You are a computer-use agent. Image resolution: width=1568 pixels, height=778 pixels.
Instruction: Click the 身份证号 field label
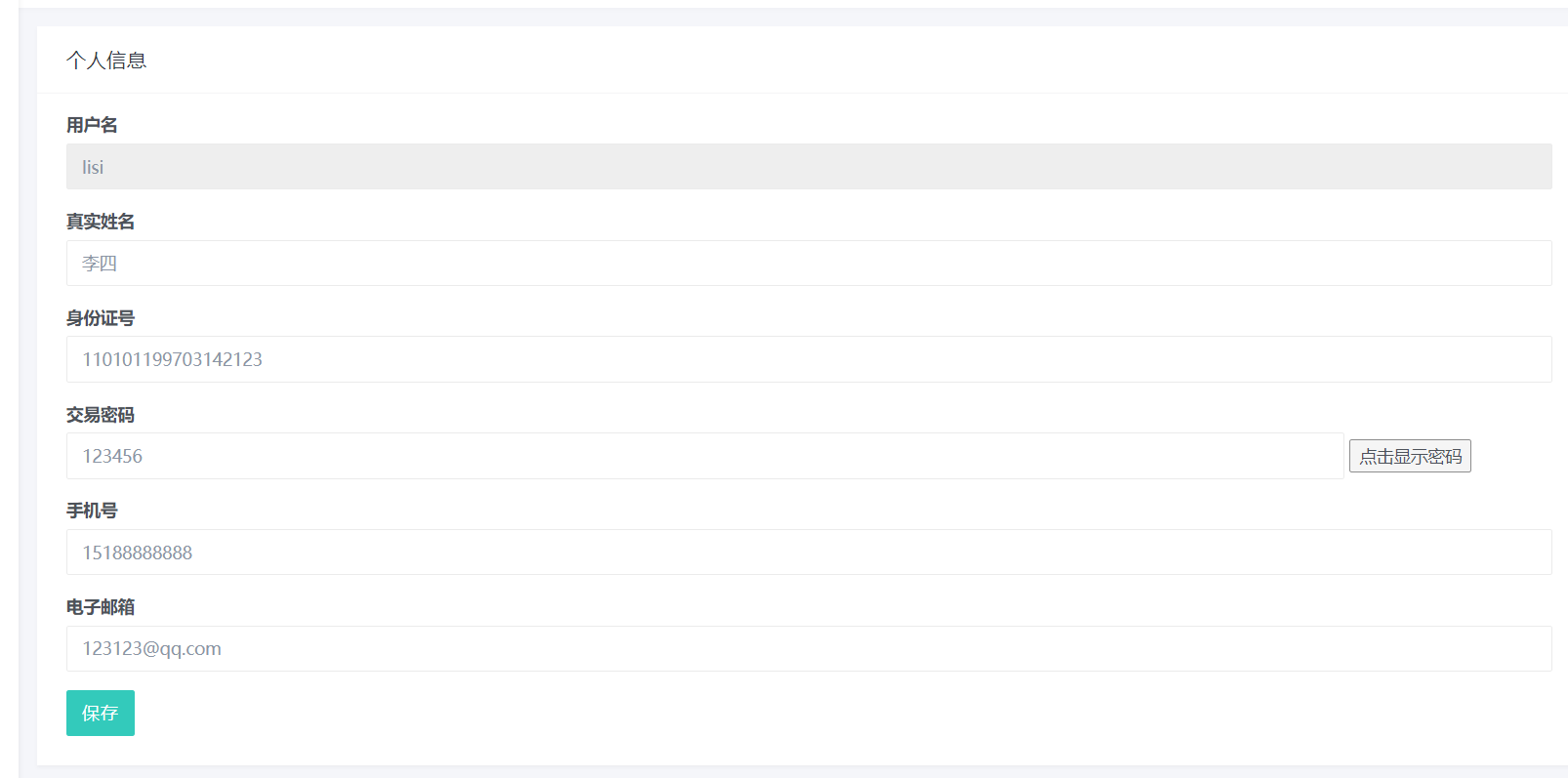point(101,318)
